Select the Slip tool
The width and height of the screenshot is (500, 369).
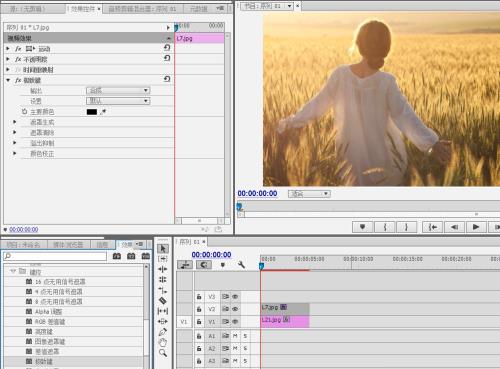pos(163,311)
